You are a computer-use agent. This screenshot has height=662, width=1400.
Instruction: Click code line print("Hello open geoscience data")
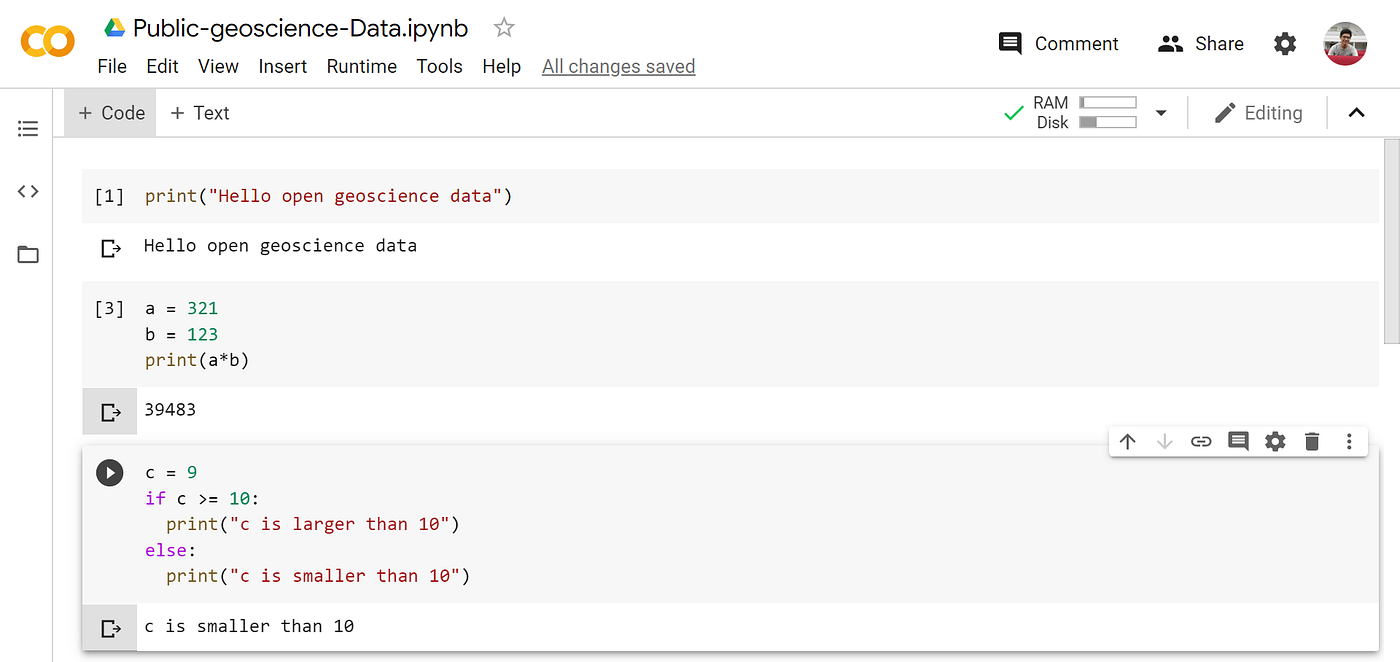click(x=328, y=196)
